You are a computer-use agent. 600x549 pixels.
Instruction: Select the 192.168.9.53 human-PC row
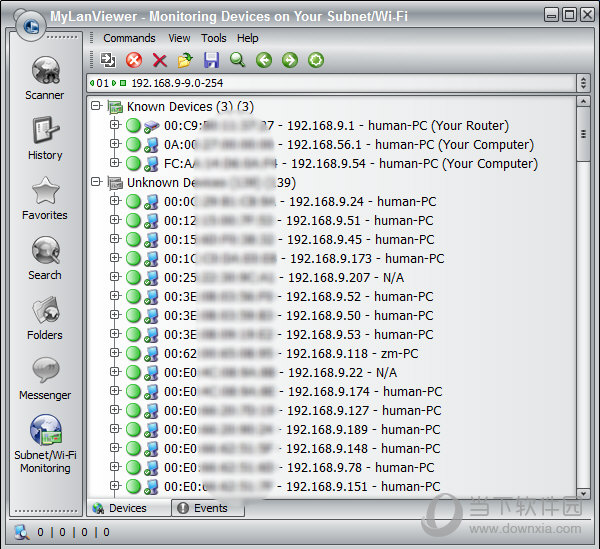[x=299, y=335]
